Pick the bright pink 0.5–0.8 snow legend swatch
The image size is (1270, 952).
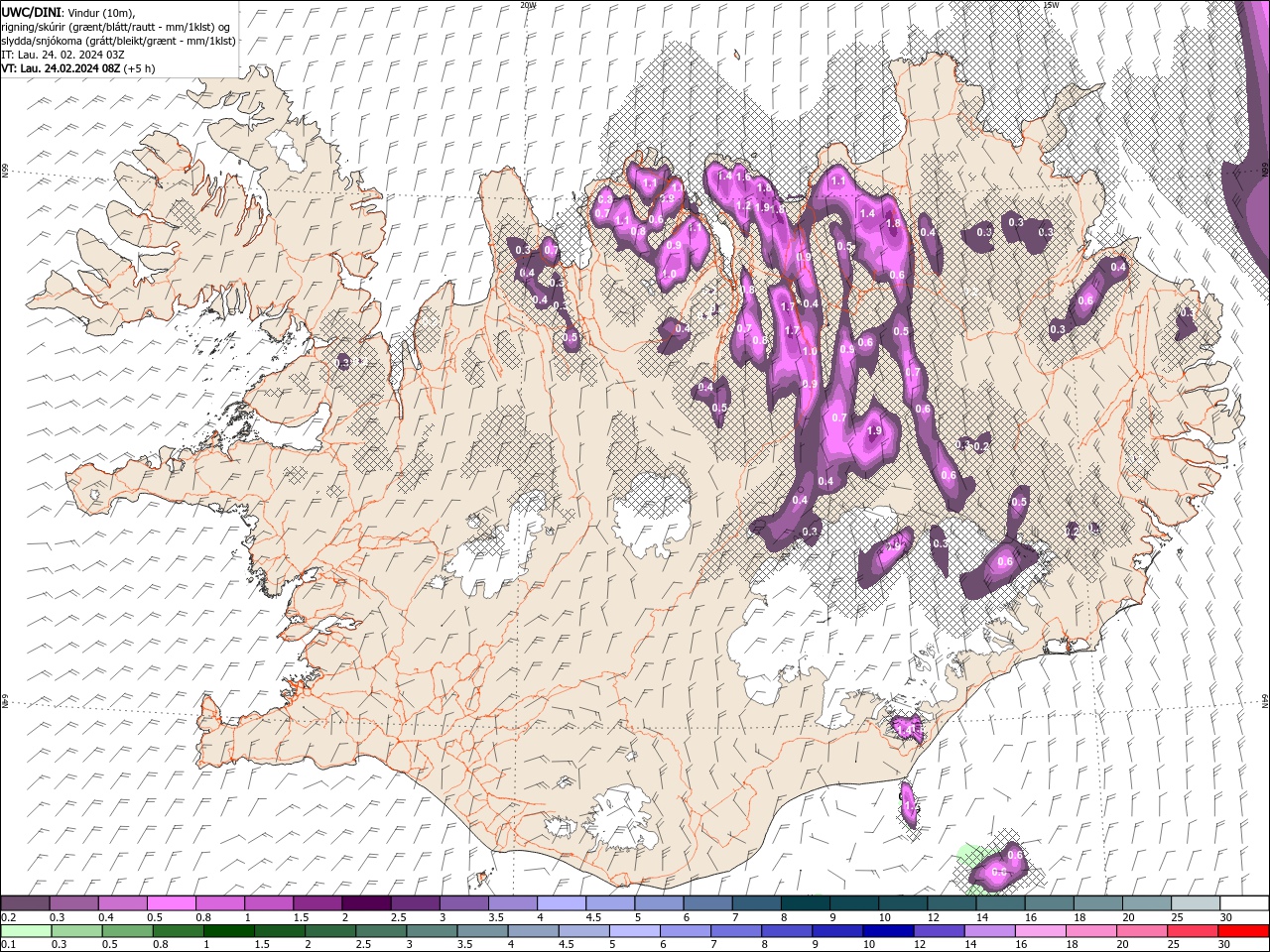tap(171, 902)
